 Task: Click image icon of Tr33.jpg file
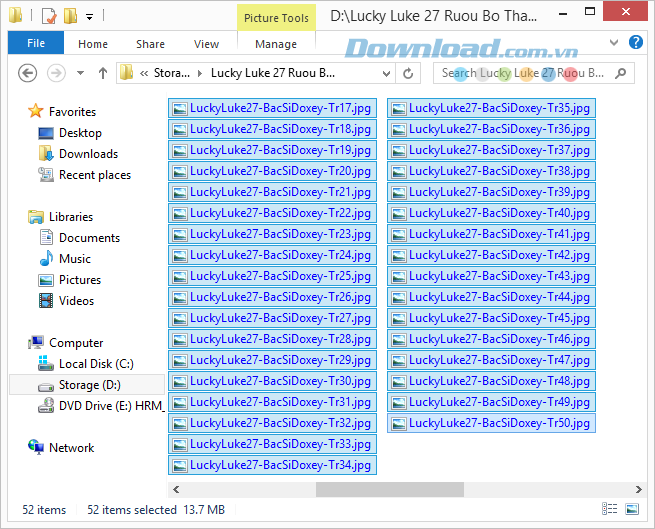pyautogui.click(x=180, y=445)
